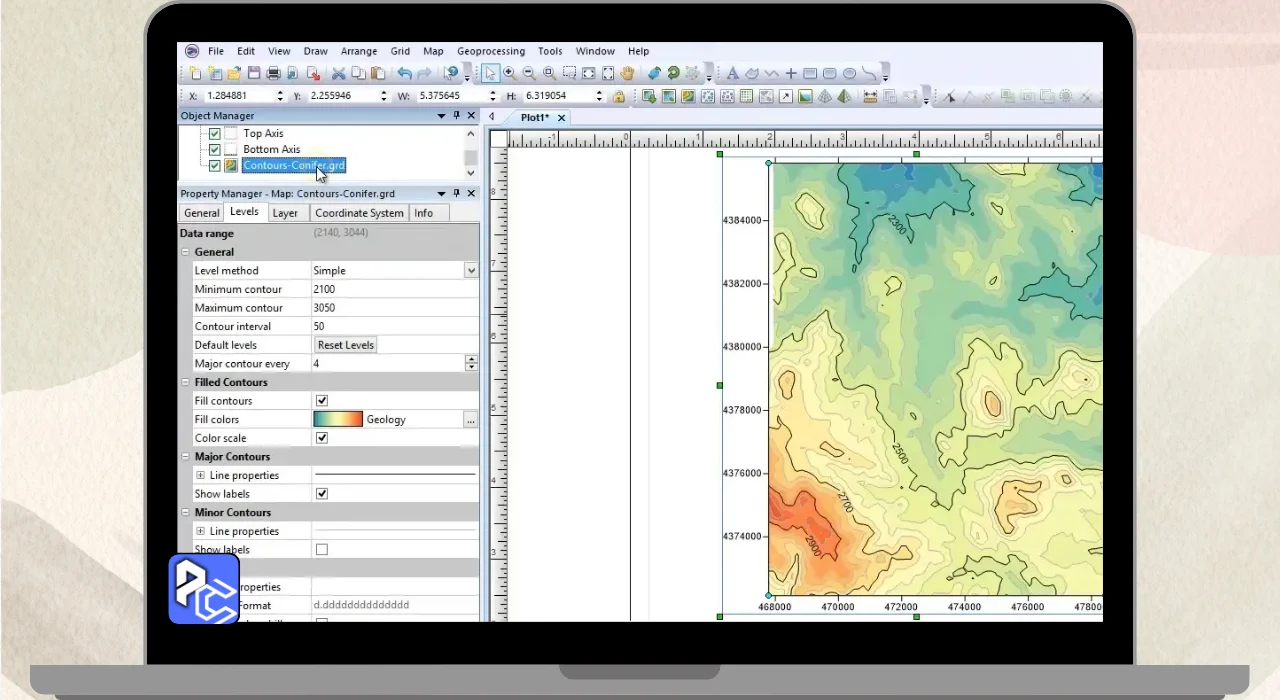The image size is (1280, 700).
Task: Disable the Color scale checkbox
Action: 322,438
